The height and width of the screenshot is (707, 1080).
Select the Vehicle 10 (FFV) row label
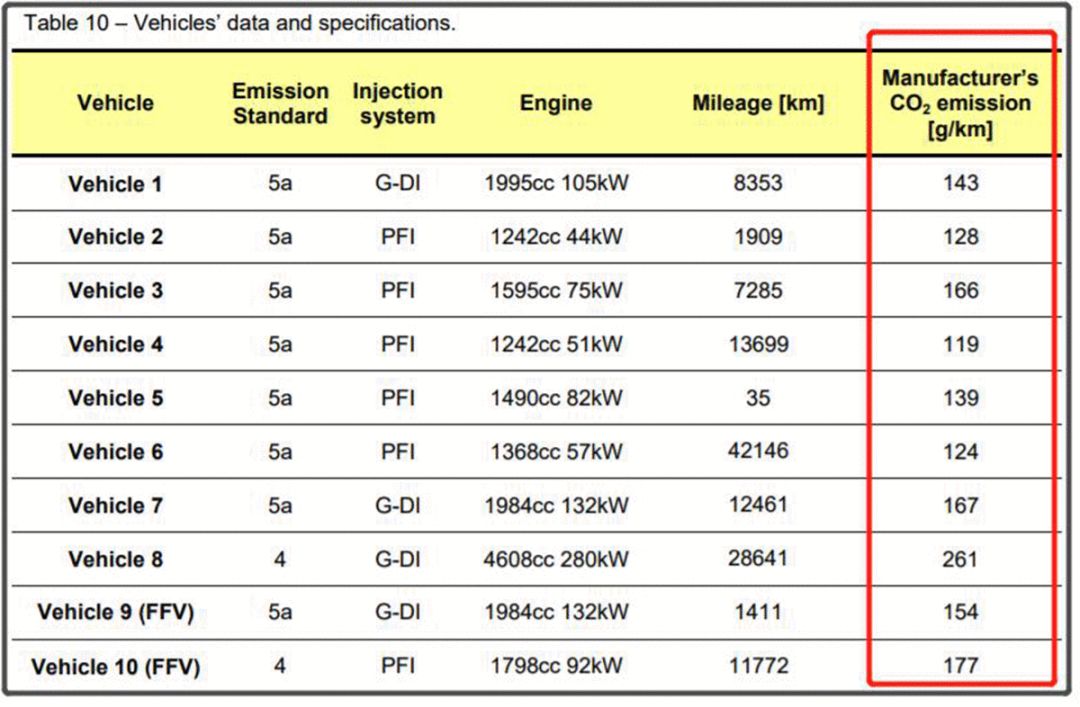point(115,666)
